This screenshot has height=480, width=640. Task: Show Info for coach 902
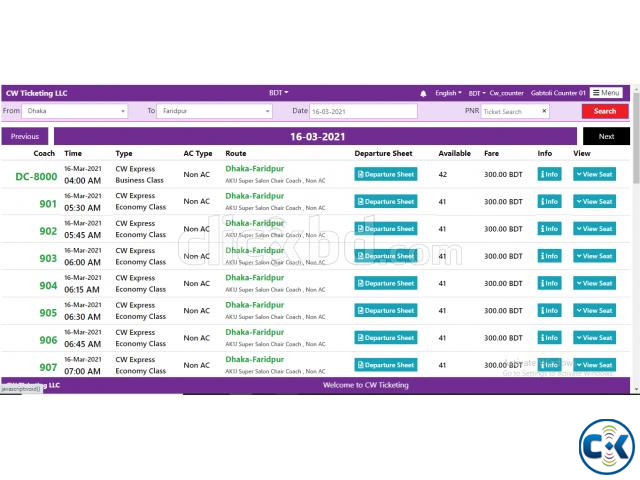tap(549, 229)
